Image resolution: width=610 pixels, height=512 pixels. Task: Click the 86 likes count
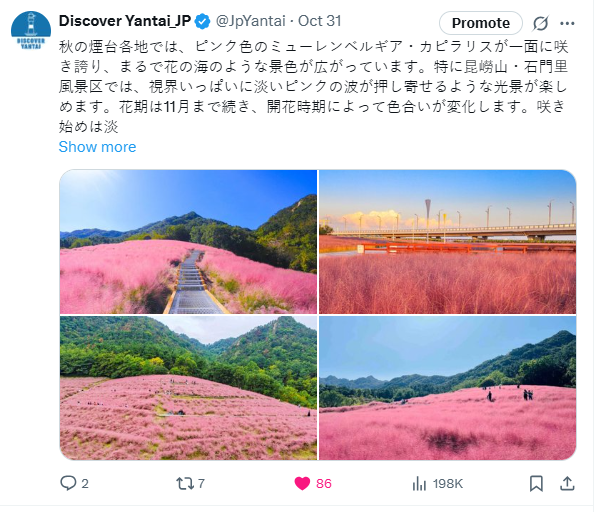click(324, 484)
